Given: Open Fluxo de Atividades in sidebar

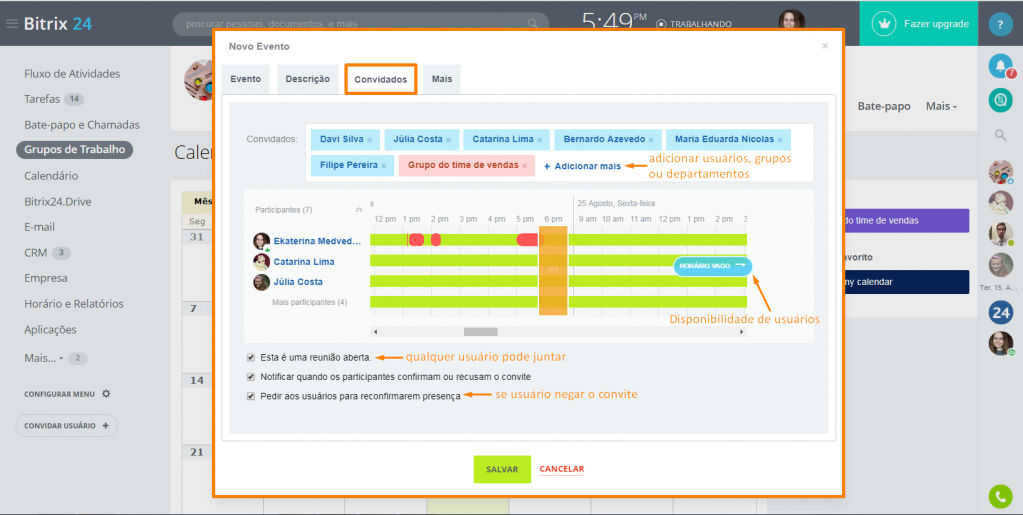Looking at the screenshot, I should click(x=72, y=74).
